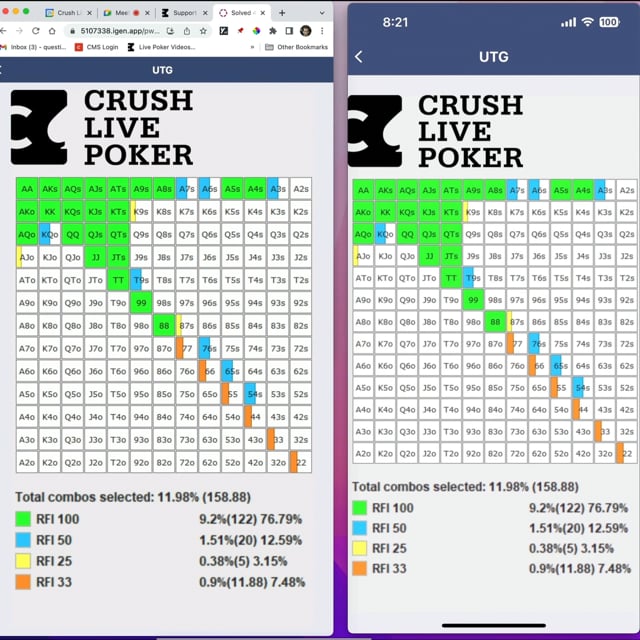This screenshot has height=640, width=640.
Task: Click the orange RFI 33 swatch in browser
Action: click(23, 582)
